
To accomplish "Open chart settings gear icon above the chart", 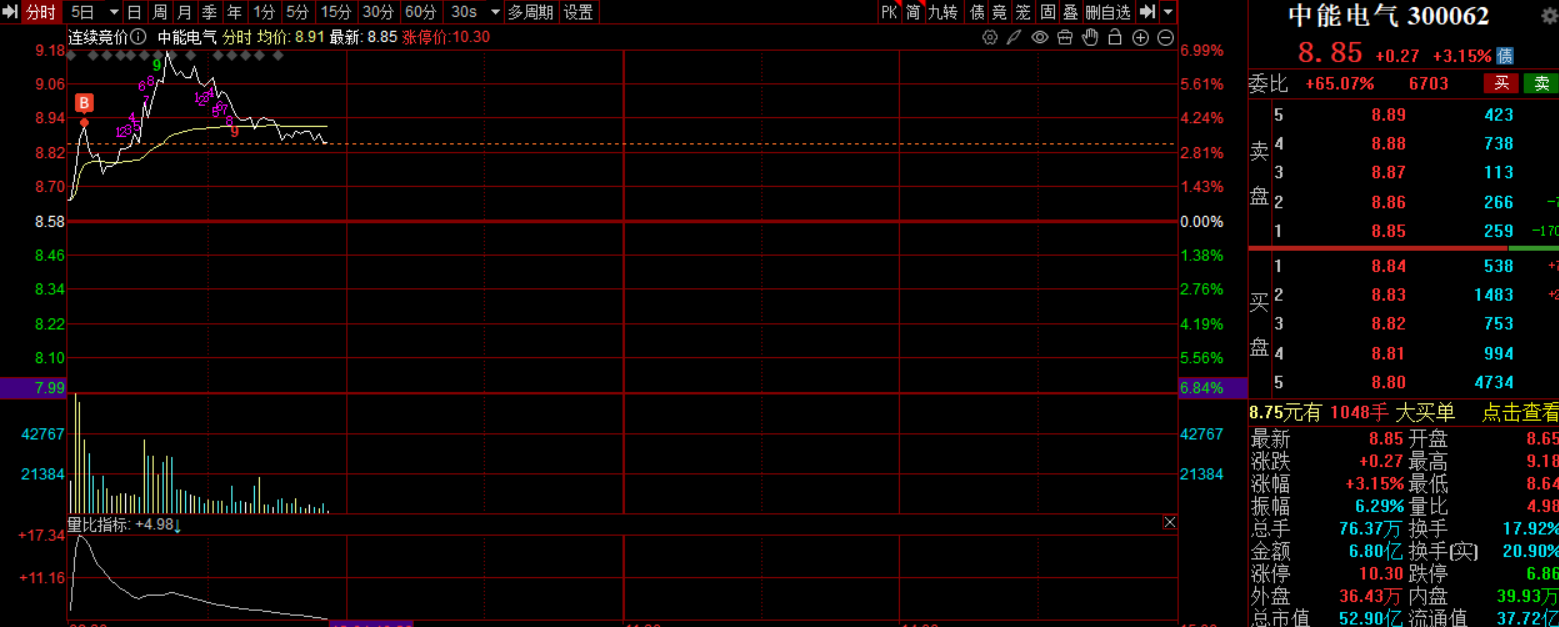I will [990, 37].
